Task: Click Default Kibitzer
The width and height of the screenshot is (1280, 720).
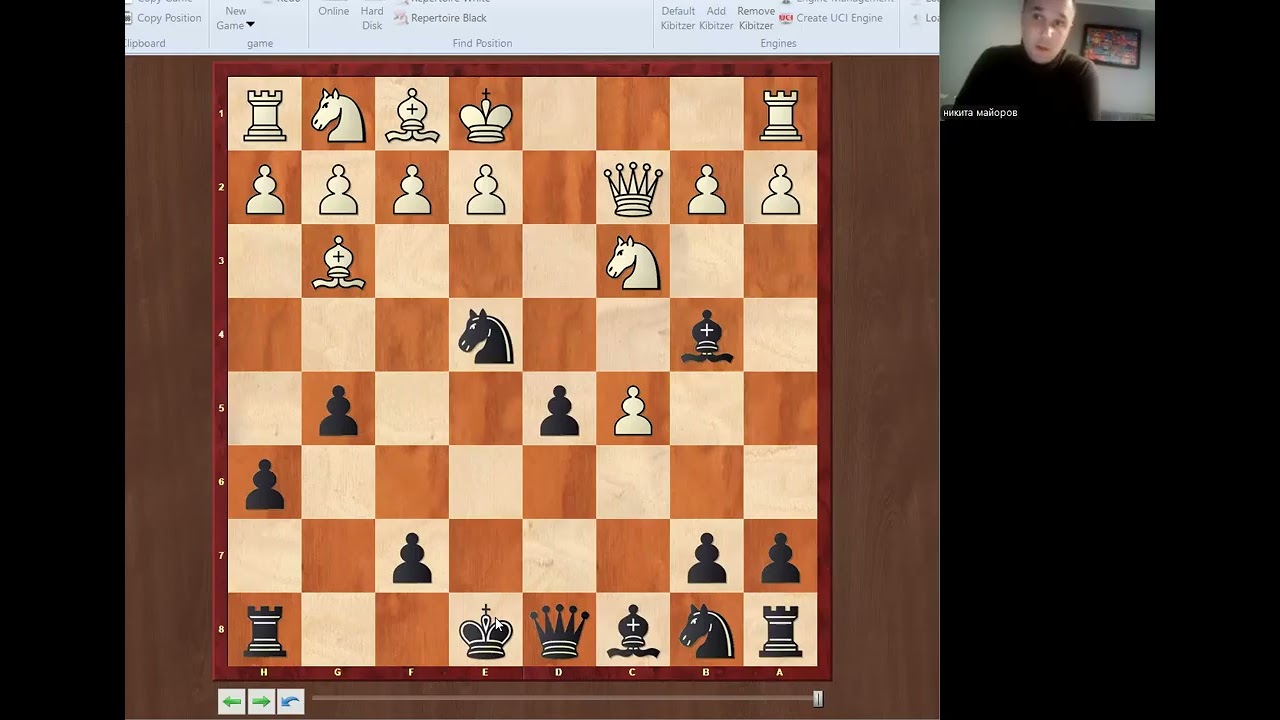Action: tap(678, 18)
